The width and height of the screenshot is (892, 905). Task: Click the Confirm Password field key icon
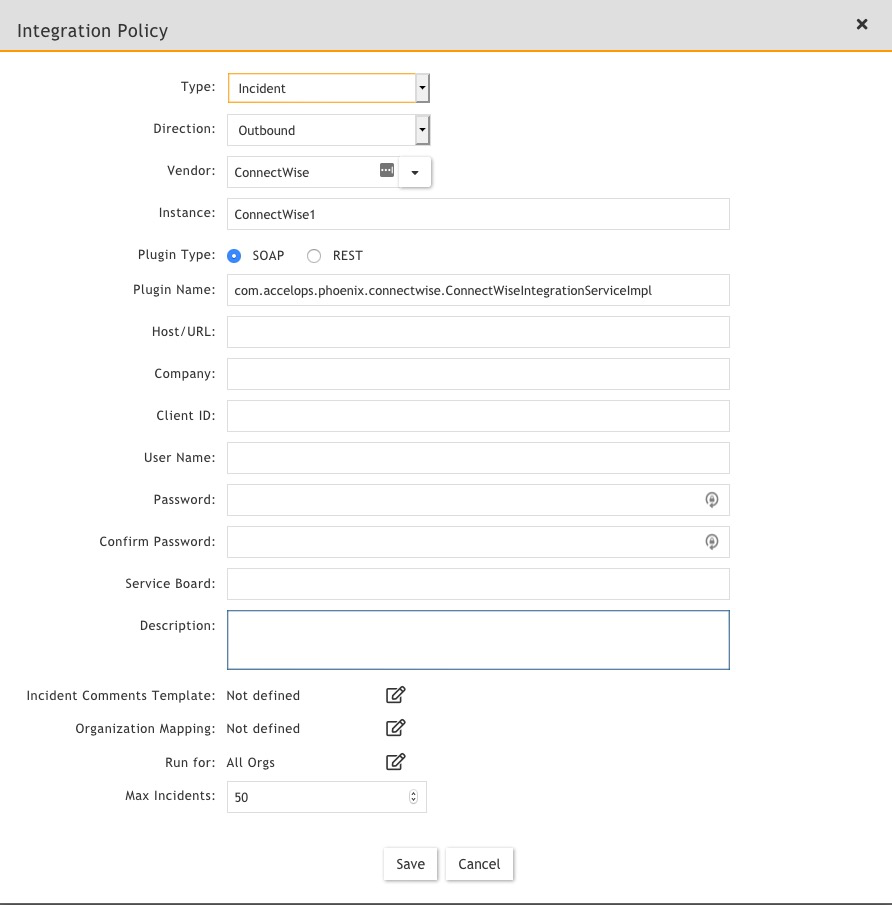coord(712,542)
